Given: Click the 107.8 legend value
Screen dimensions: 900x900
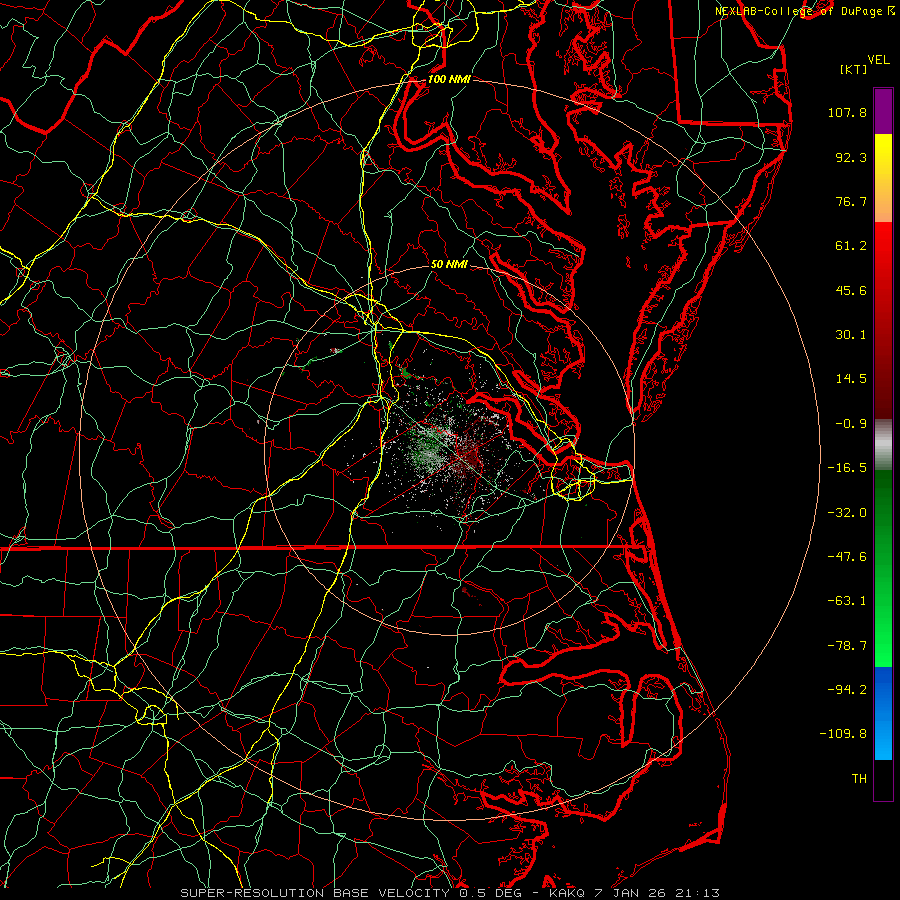Looking at the screenshot, I should point(847,112).
